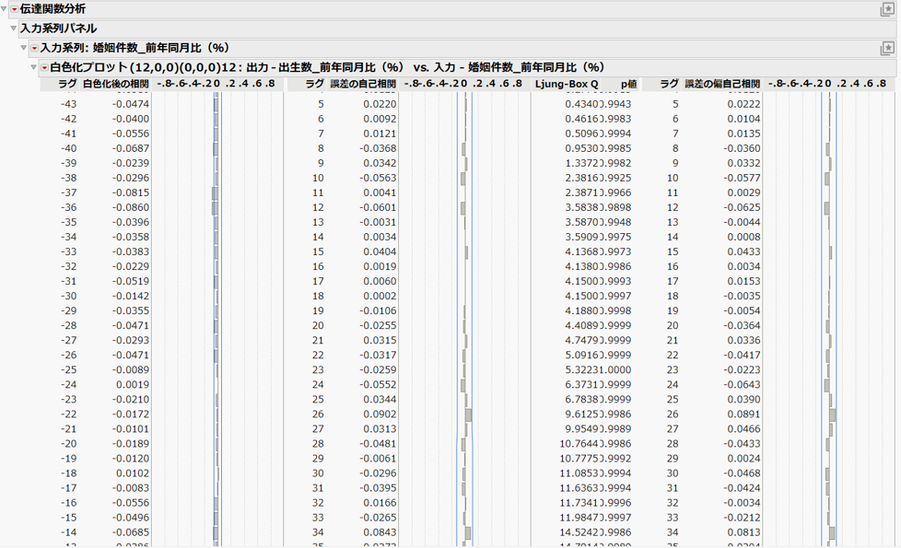Viewport: 901px width, 548px height.
Task: Click the 誤差の自己相関 column header
Action: click(363, 84)
